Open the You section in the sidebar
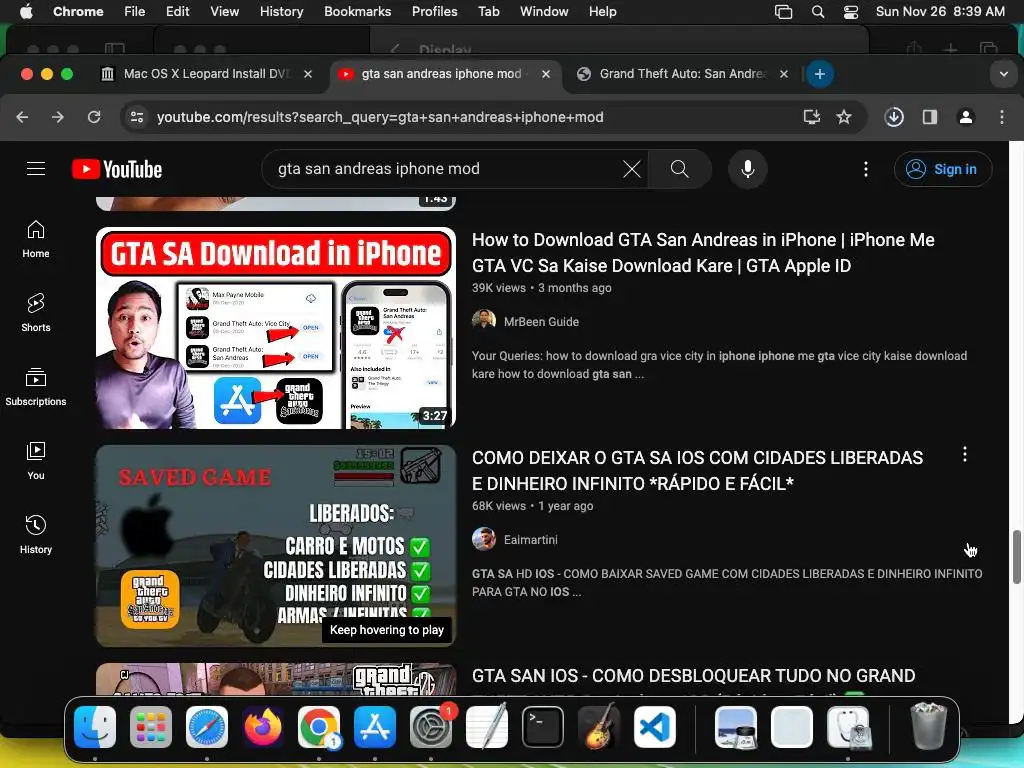Viewport: 1024px width, 768px height. pyautogui.click(x=36, y=461)
